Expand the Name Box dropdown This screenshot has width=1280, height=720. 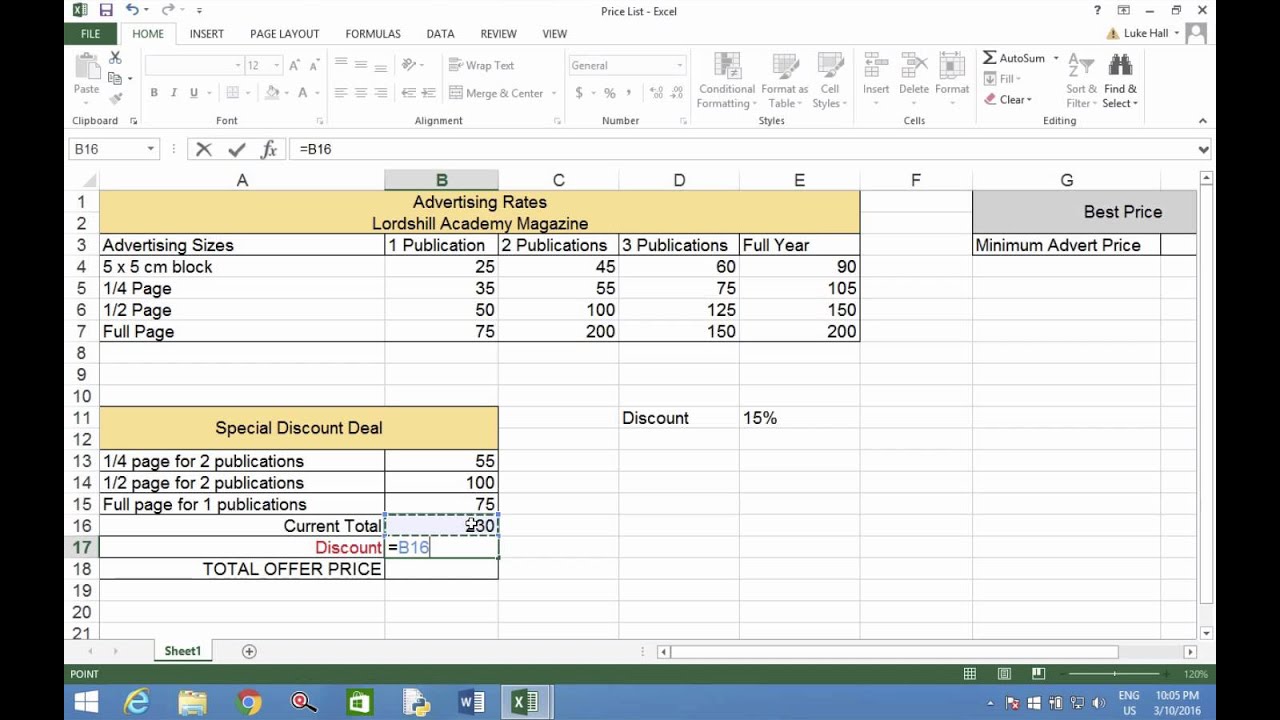150,149
